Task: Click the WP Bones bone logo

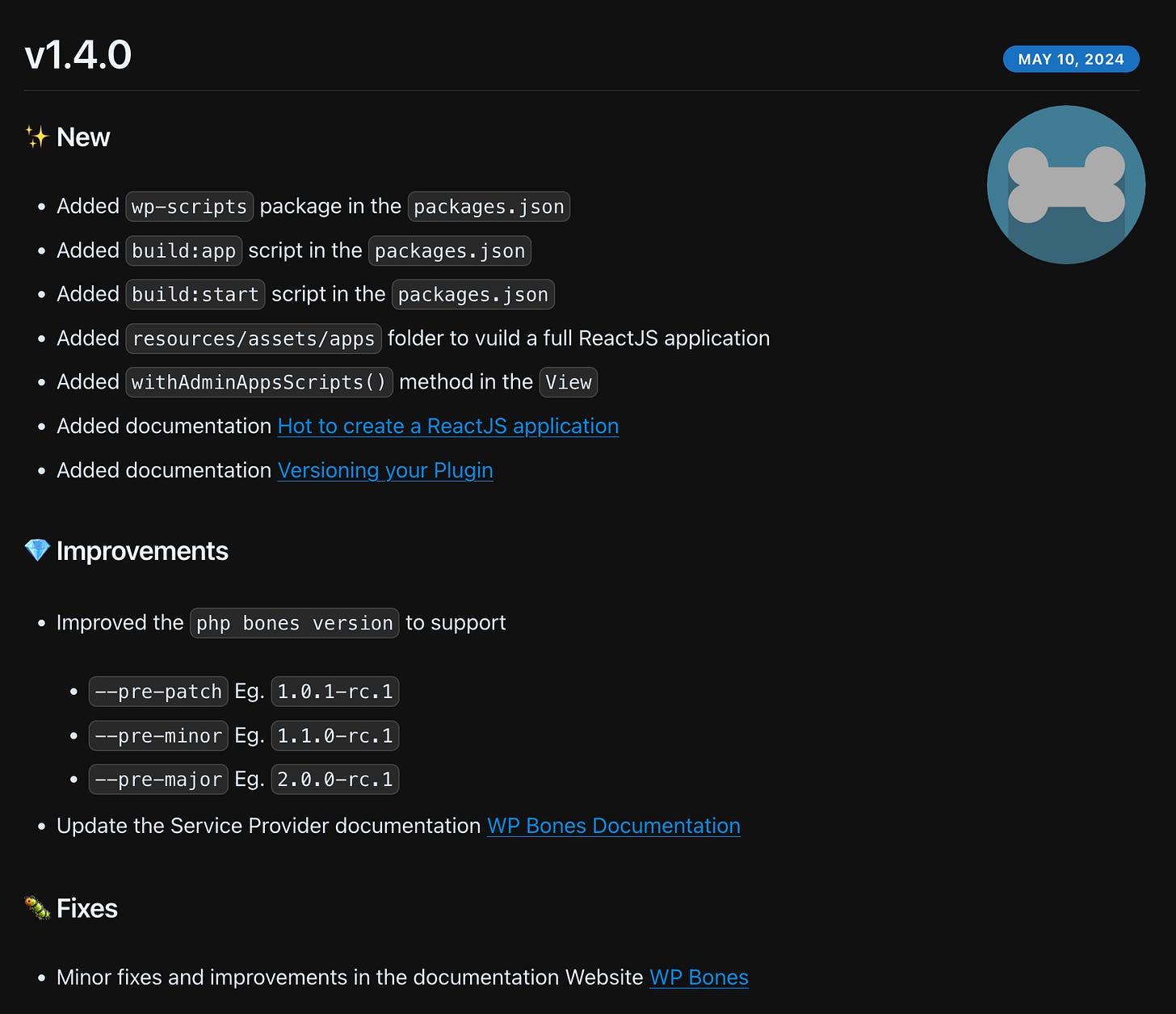Action: [1065, 185]
